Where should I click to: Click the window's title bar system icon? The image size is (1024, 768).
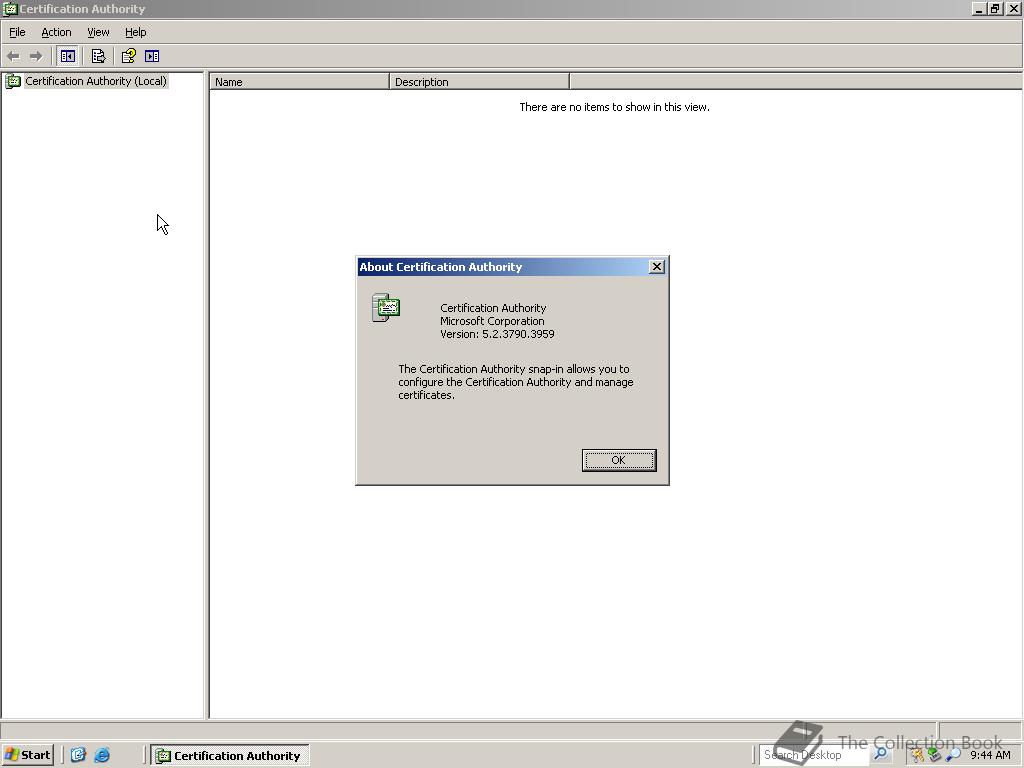pos(9,9)
